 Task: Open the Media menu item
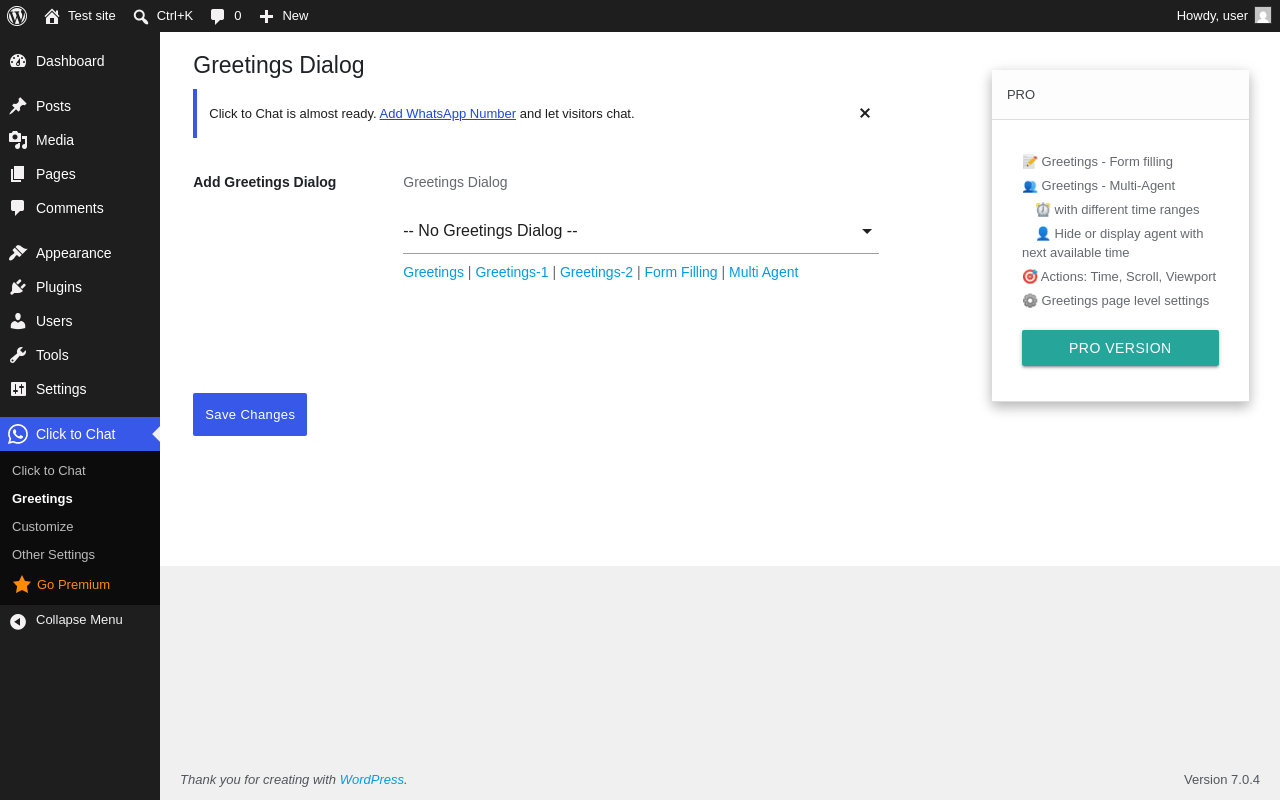point(55,140)
